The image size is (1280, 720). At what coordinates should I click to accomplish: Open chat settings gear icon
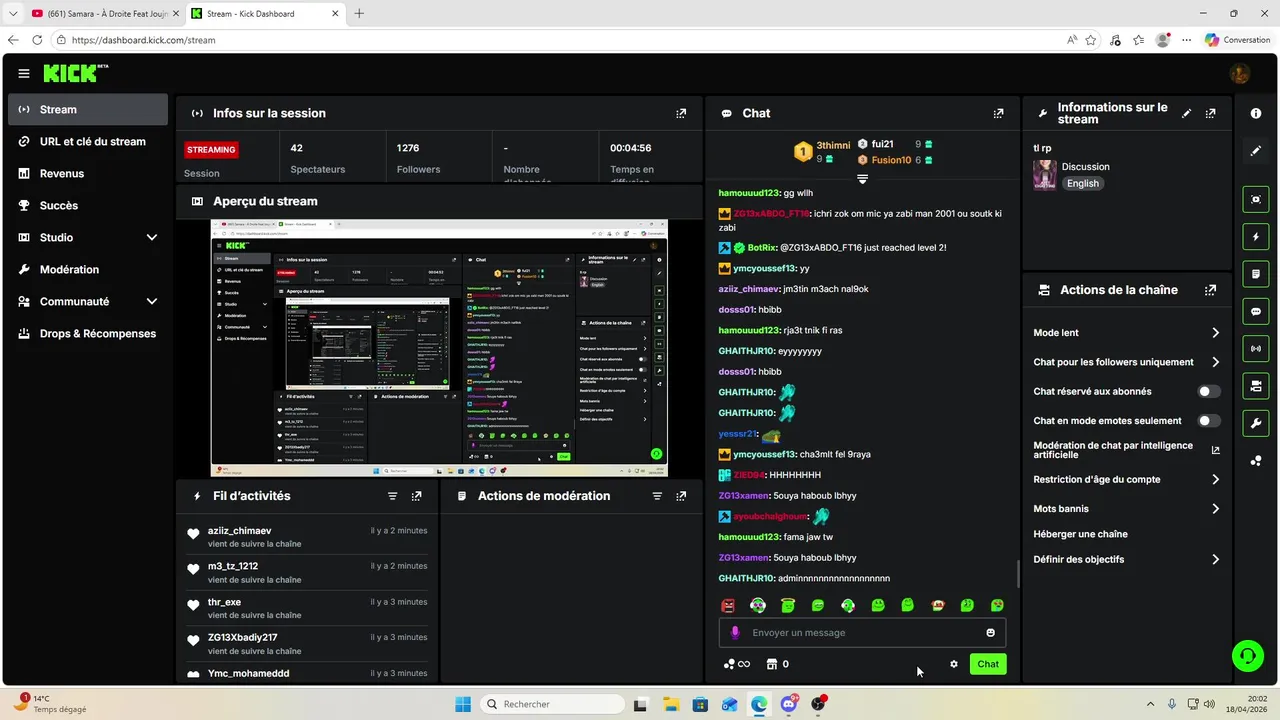pyautogui.click(x=954, y=664)
